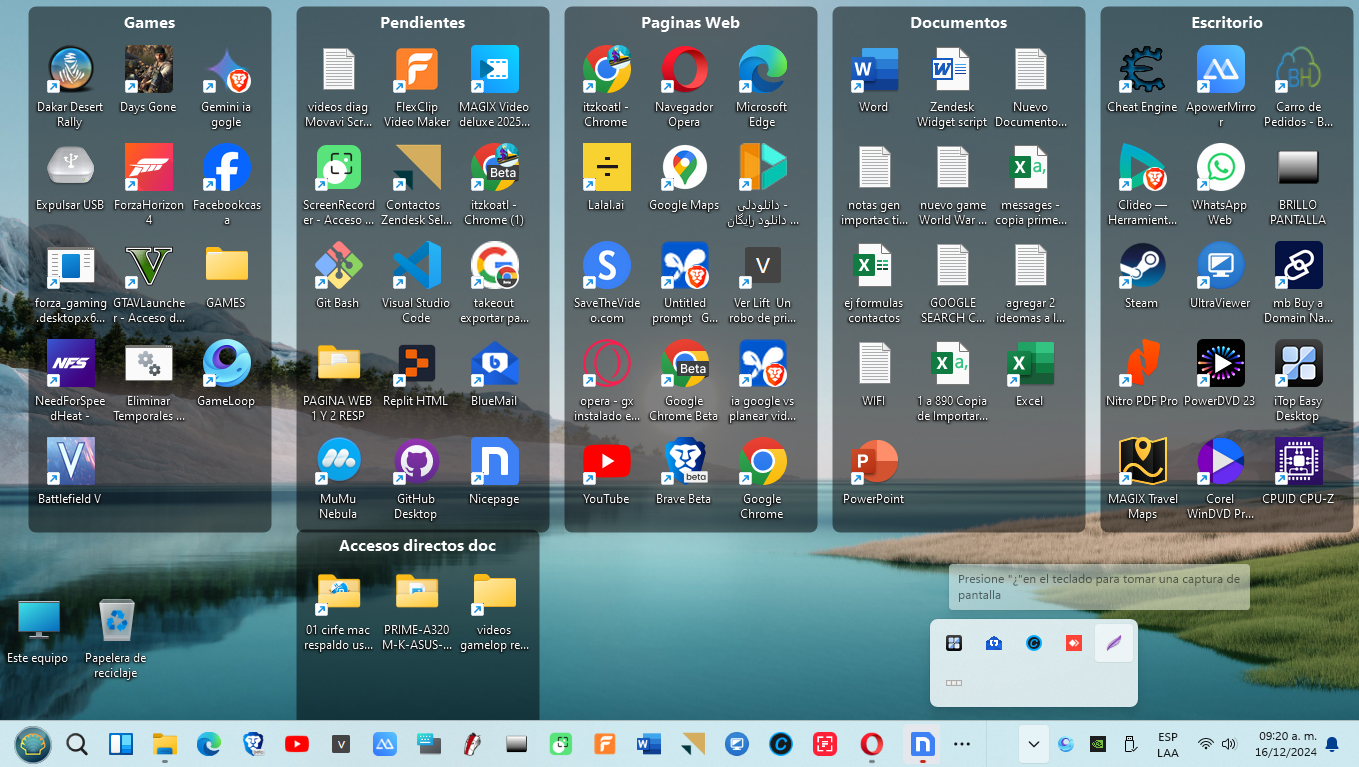Viewport: 1359px width, 767px height.
Task: Click the taskbar search magnifier
Action: coord(77,744)
